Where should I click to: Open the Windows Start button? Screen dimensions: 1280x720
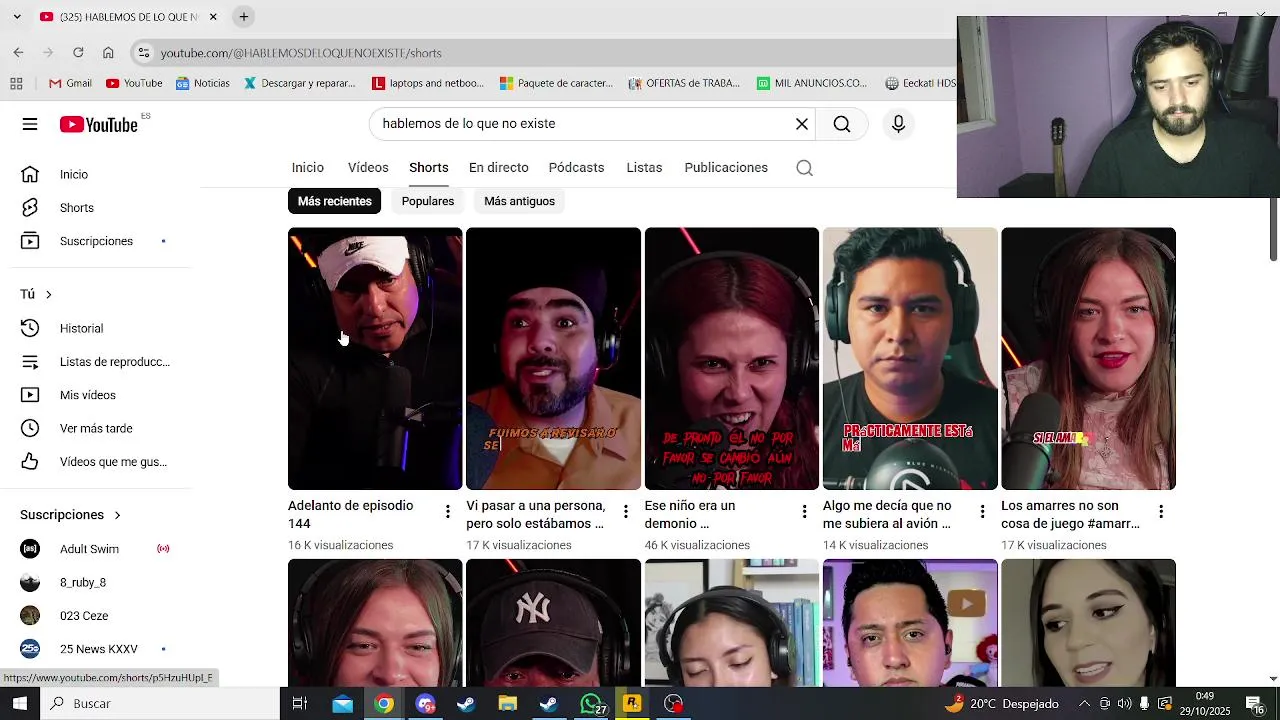coord(19,704)
